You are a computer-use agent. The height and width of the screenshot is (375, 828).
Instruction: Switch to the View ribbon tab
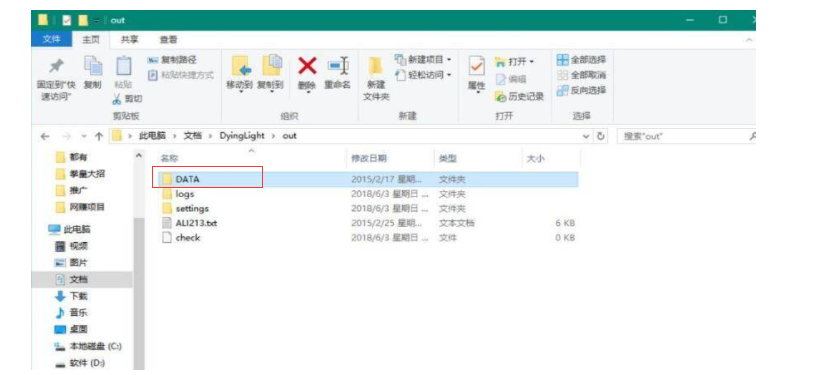pyautogui.click(x=168, y=40)
